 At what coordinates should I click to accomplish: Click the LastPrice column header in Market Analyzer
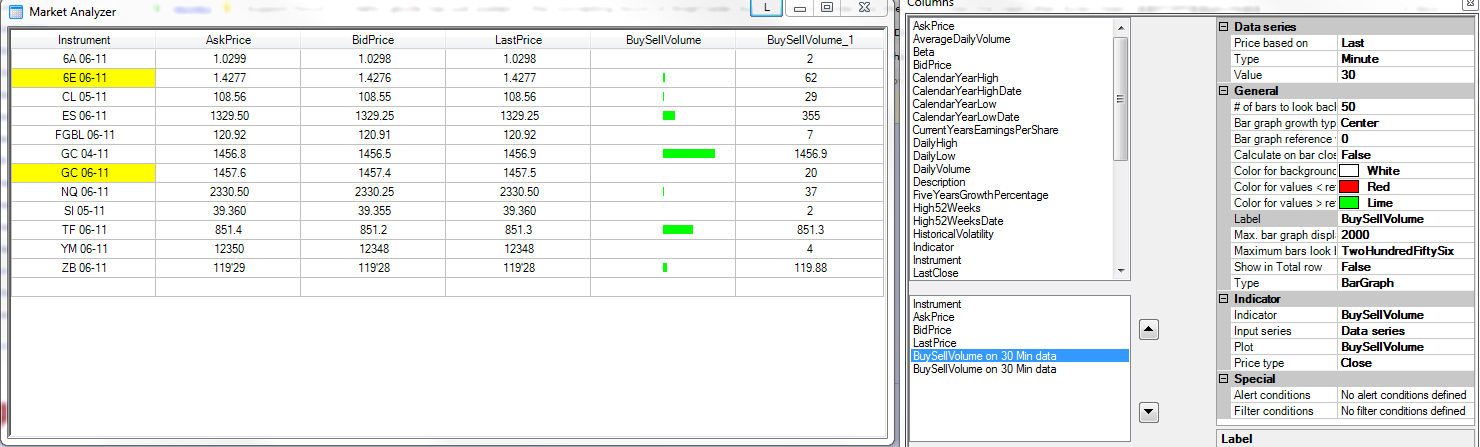(x=518, y=40)
